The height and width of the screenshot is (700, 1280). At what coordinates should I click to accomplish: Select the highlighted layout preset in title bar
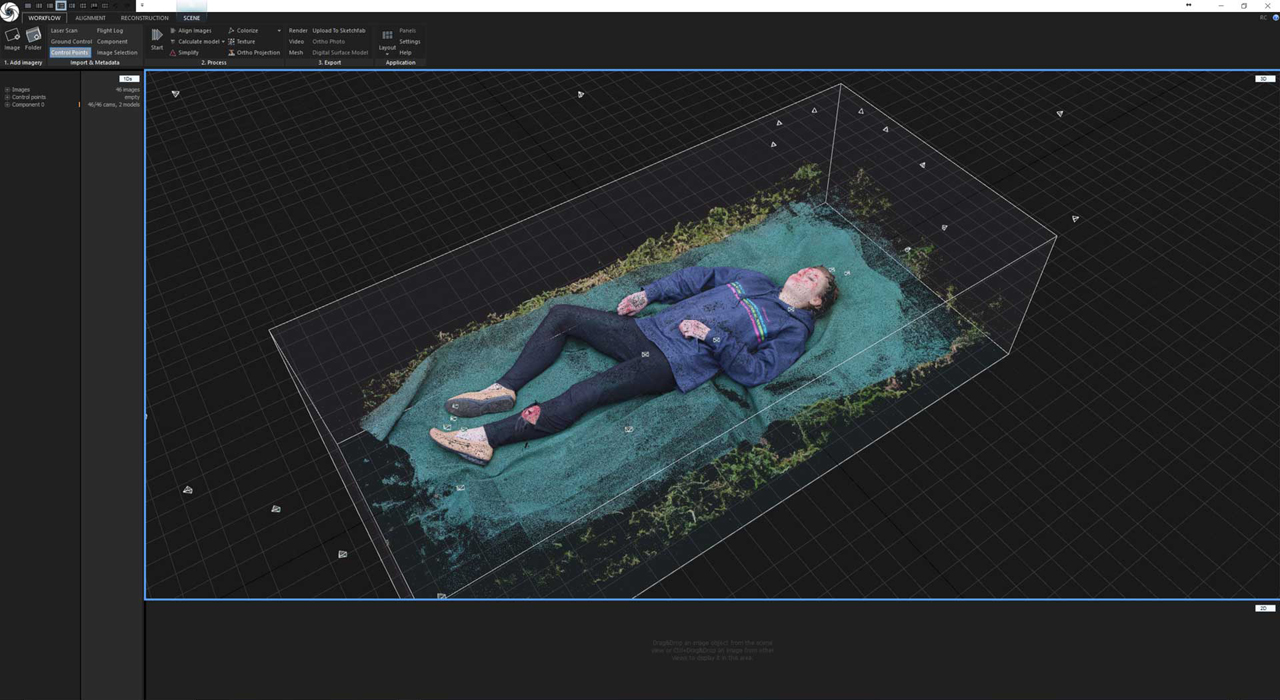coord(61,5)
